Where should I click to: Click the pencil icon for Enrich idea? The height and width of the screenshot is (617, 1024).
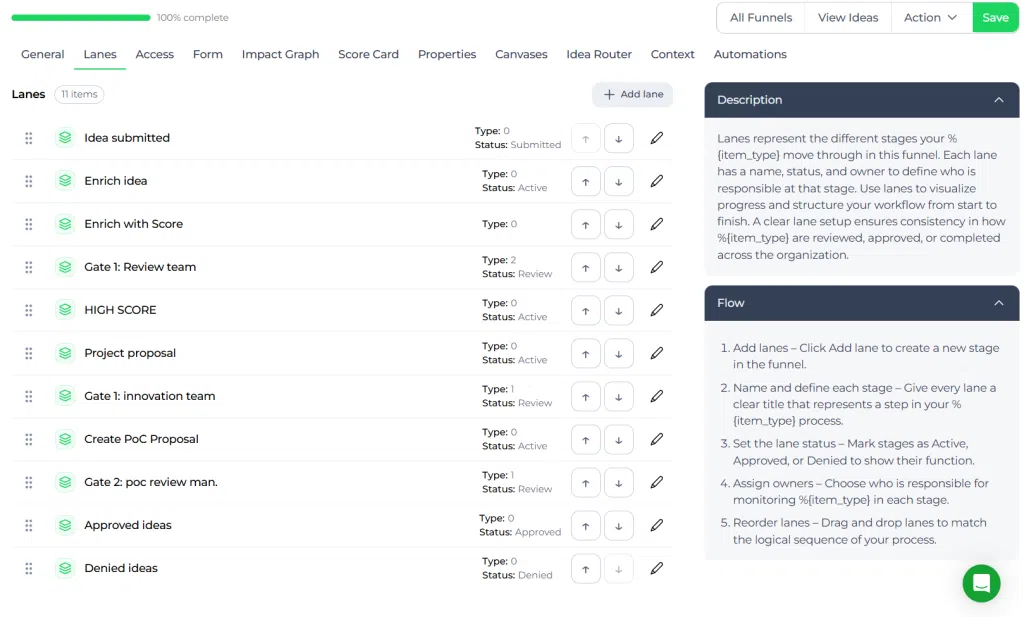tap(656, 181)
